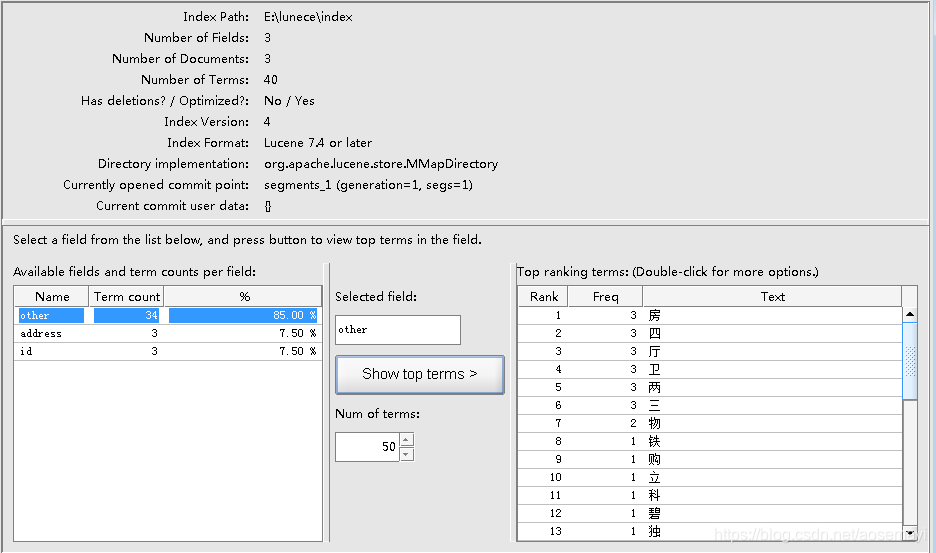This screenshot has width=936, height=553.
Task: Click the 7.50 % cell in id row
Action: pos(243,351)
